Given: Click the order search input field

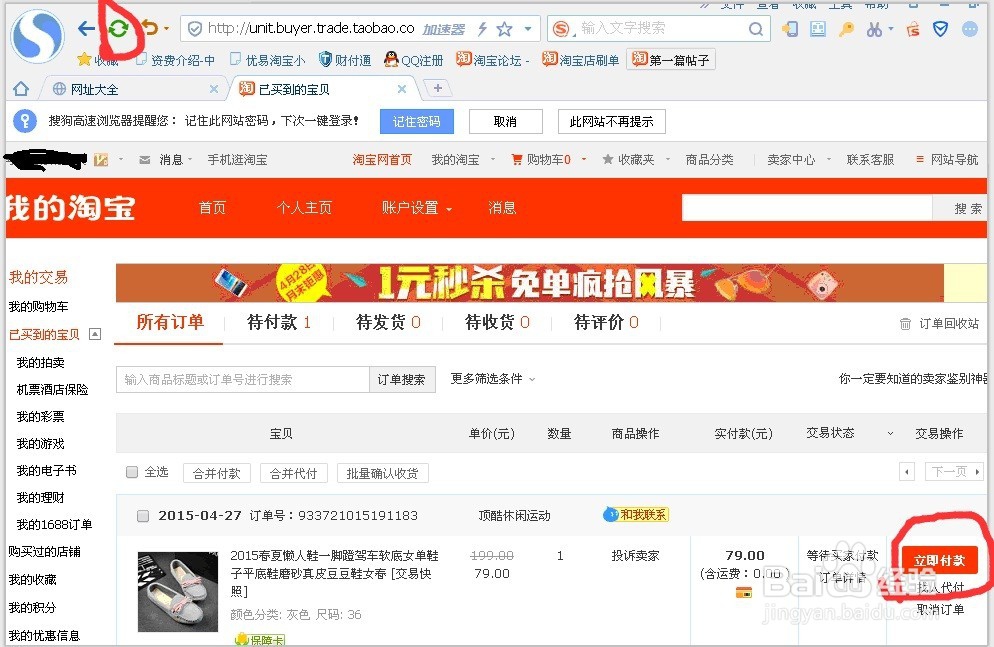Looking at the screenshot, I should [x=243, y=380].
